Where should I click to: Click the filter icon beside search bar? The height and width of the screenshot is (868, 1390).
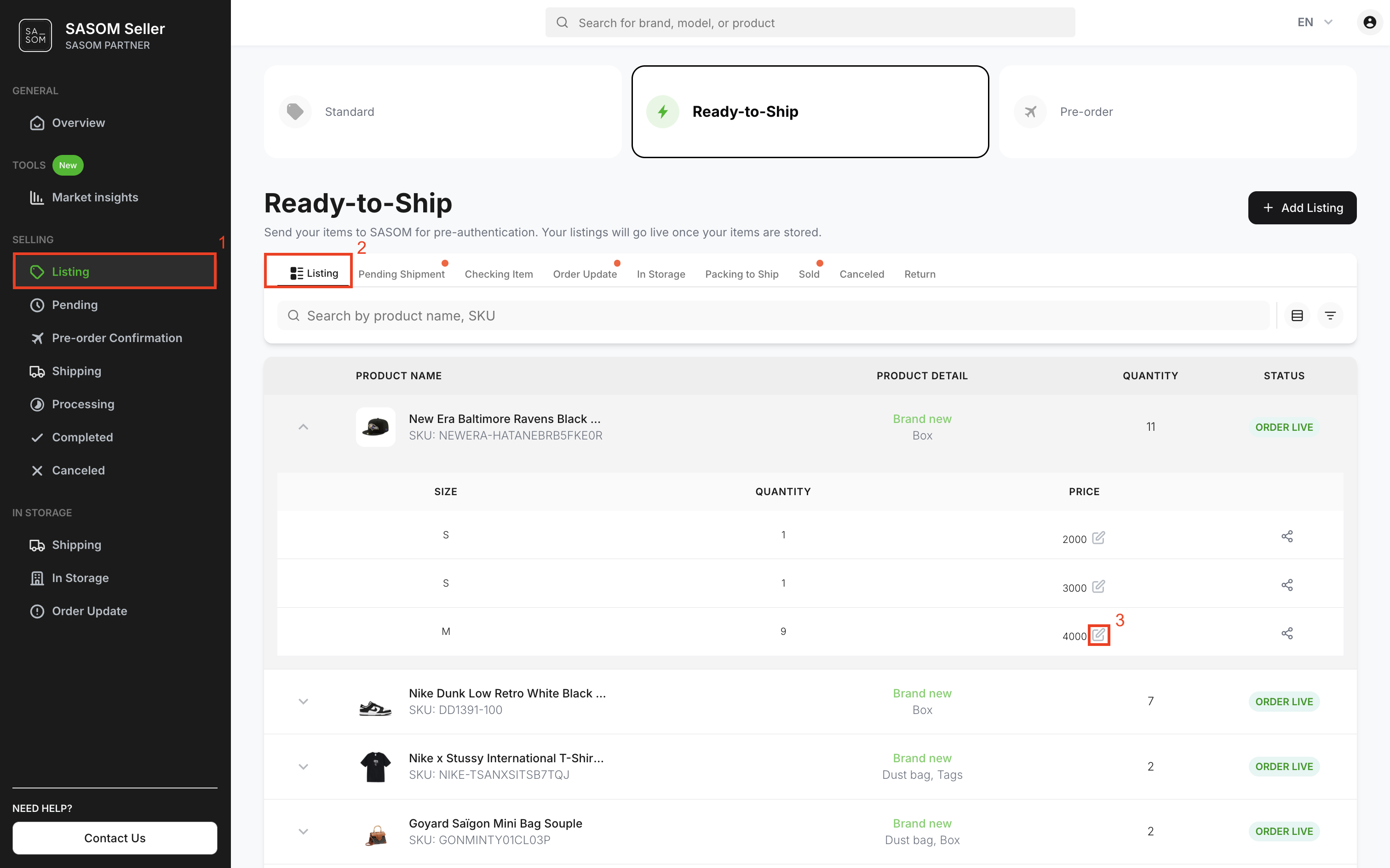click(x=1330, y=316)
